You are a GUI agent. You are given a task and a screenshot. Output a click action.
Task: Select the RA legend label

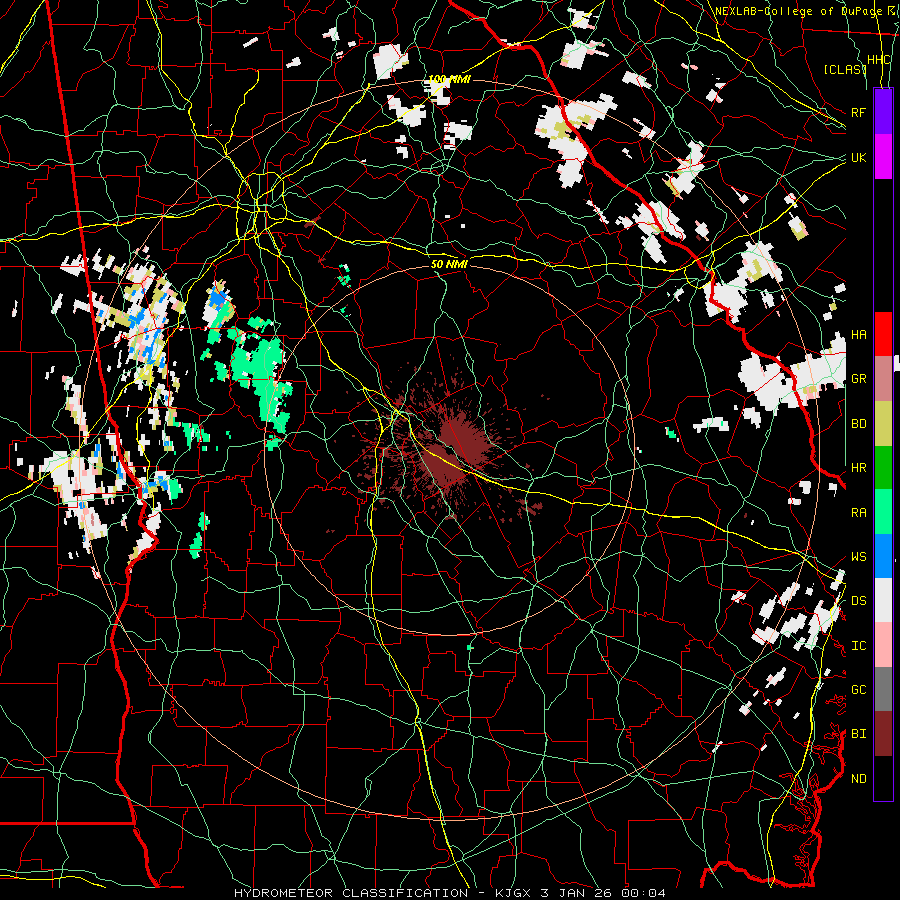(858, 513)
